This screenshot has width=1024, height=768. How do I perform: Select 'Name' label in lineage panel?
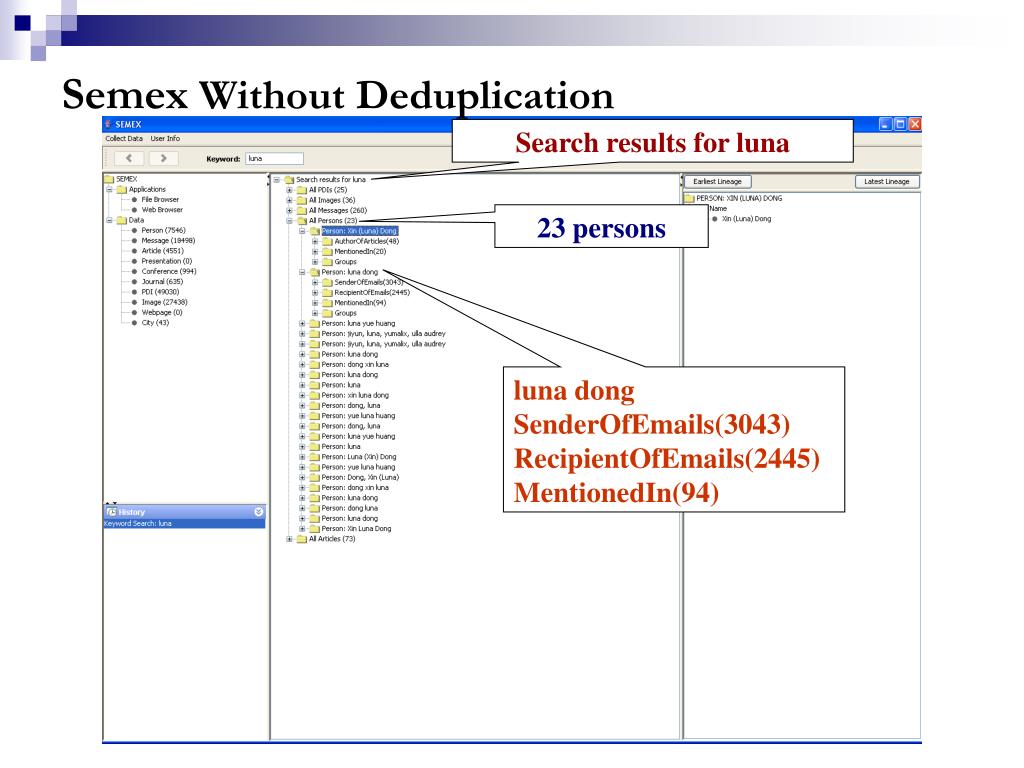718,208
